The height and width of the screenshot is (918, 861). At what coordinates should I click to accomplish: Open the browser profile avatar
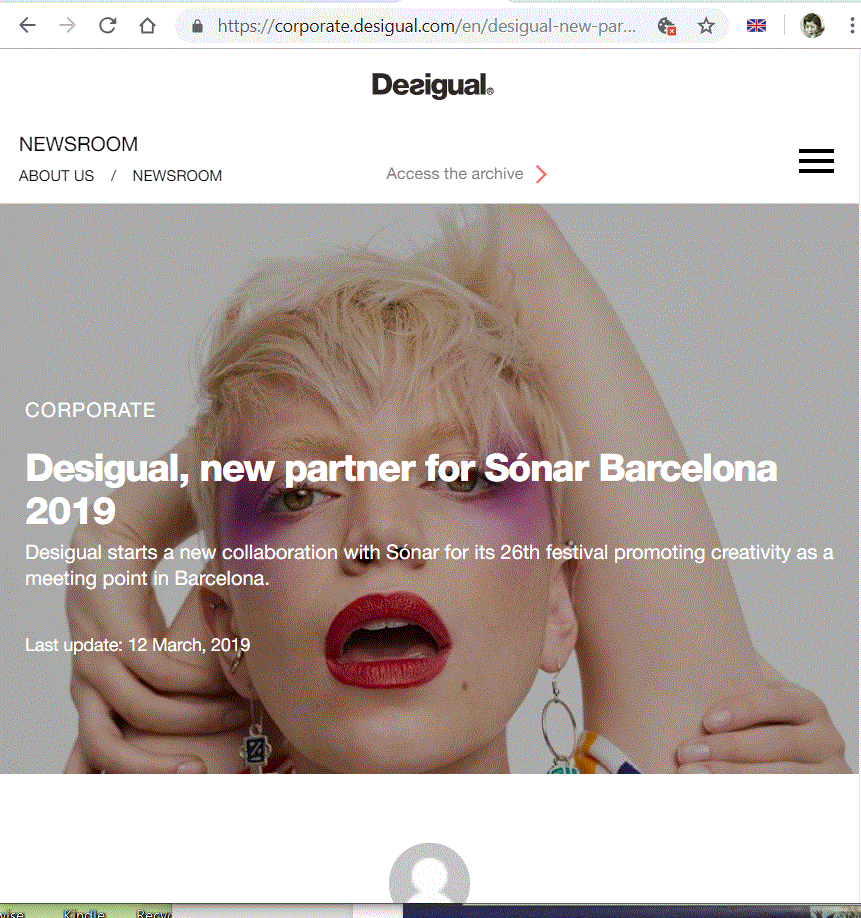(x=812, y=26)
